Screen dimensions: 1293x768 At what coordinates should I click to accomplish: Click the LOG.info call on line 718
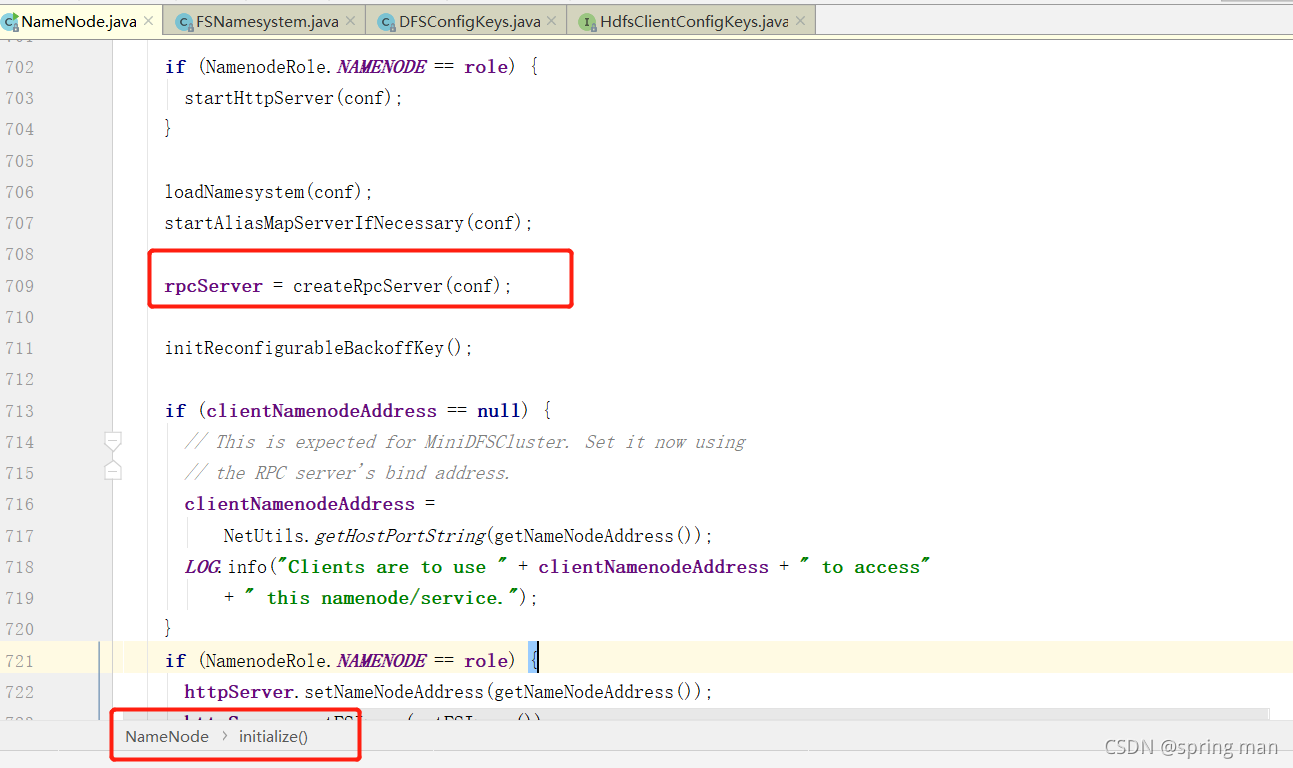[x=226, y=567]
